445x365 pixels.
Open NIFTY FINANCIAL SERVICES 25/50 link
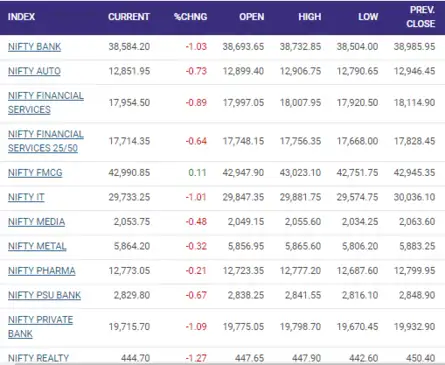(x=46, y=141)
